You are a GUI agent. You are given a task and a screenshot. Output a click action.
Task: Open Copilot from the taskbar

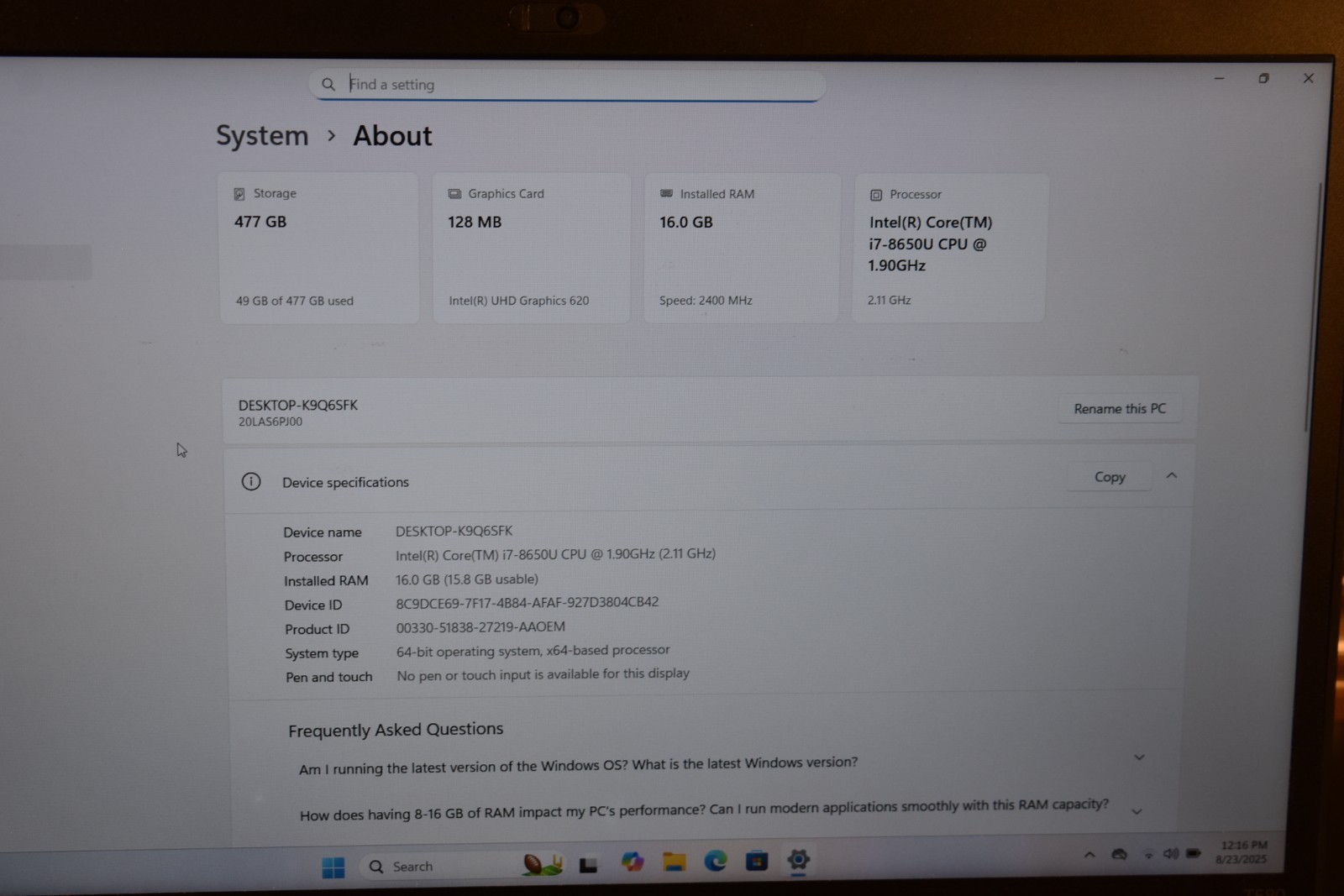tap(632, 862)
